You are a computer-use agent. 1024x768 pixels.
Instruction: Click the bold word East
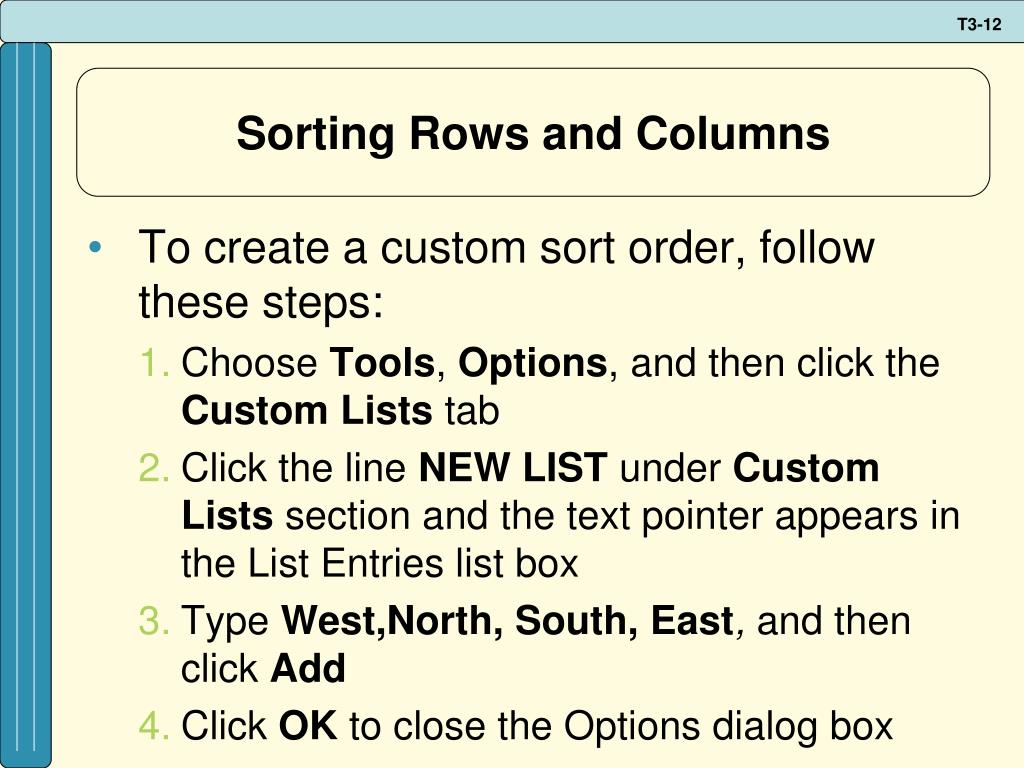pos(692,621)
